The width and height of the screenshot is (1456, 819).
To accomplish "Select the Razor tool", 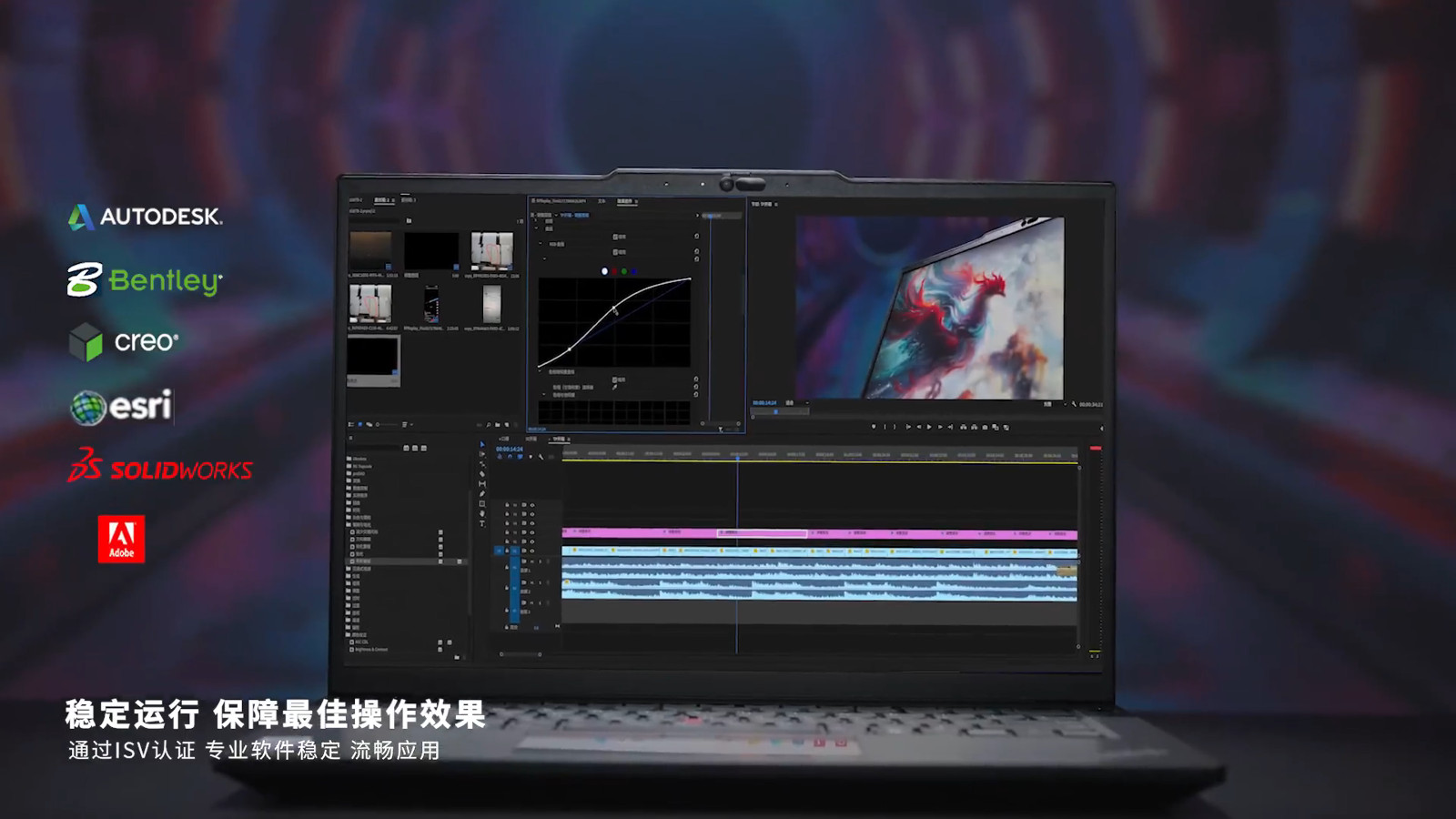I will 482,474.
